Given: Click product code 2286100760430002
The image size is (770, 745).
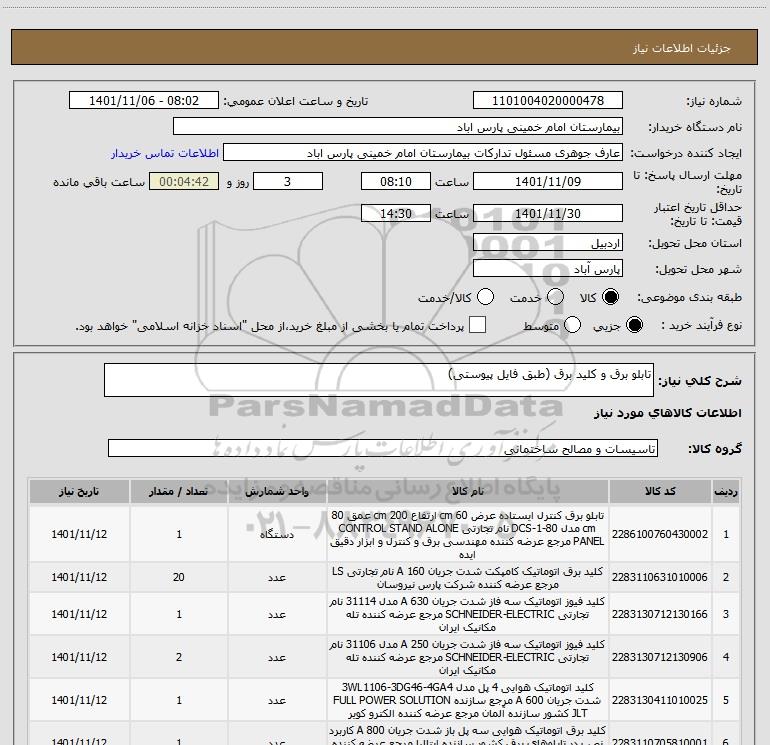Looking at the screenshot, I should coord(660,534).
